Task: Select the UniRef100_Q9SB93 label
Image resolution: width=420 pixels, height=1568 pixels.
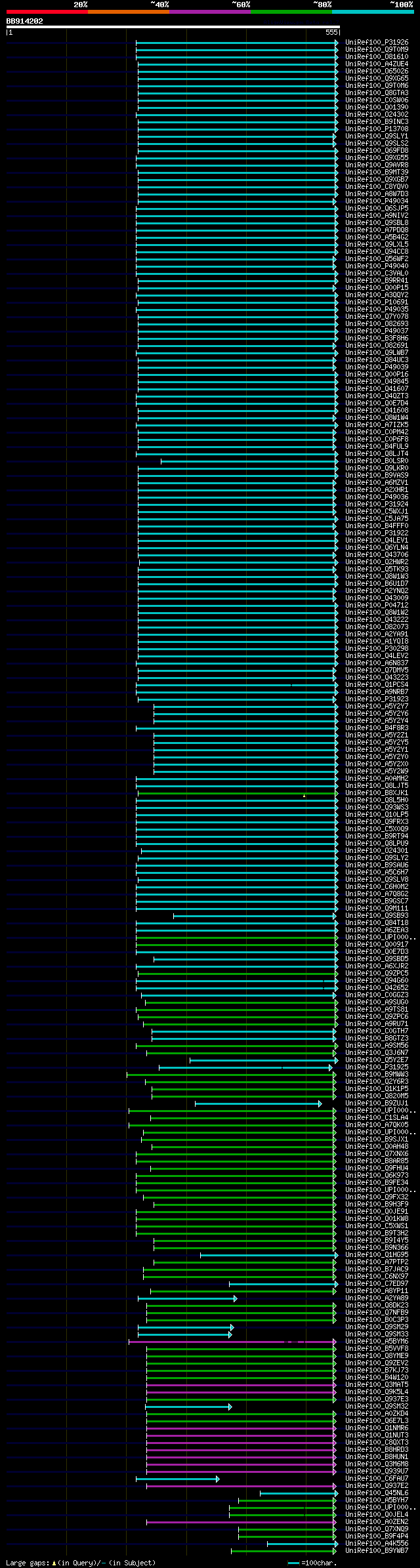Action: 377,916
